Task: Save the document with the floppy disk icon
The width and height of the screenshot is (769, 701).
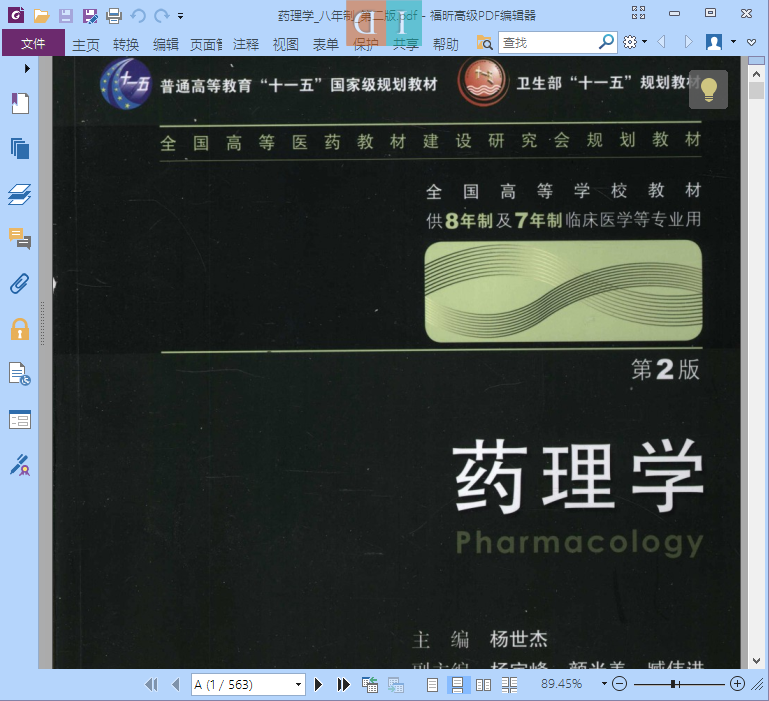Action: (x=66, y=16)
